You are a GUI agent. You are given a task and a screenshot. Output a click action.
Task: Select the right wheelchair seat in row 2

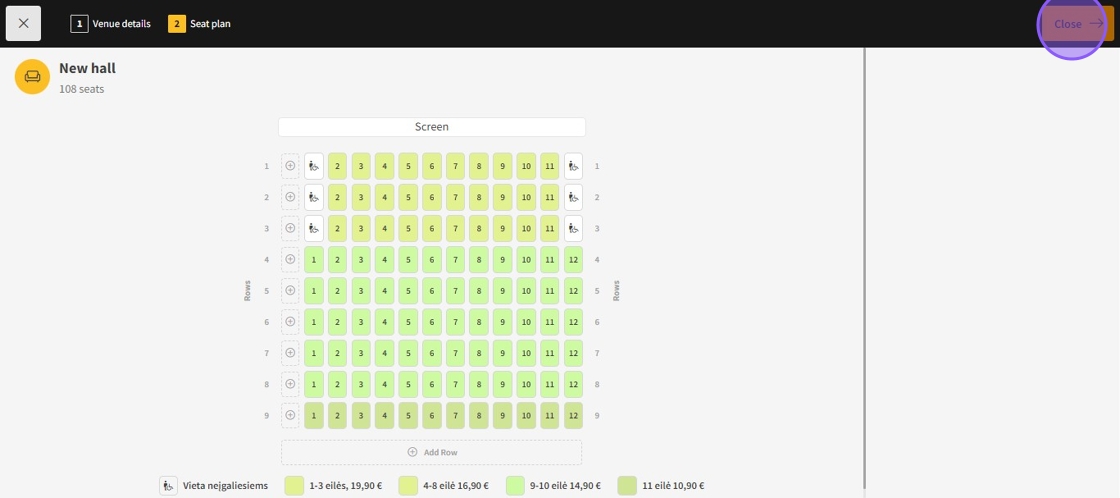[x=573, y=197]
